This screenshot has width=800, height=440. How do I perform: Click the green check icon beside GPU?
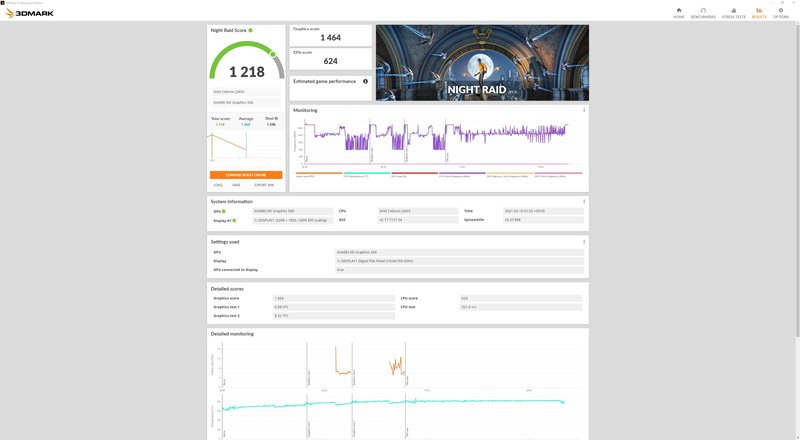[x=223, y=211]
